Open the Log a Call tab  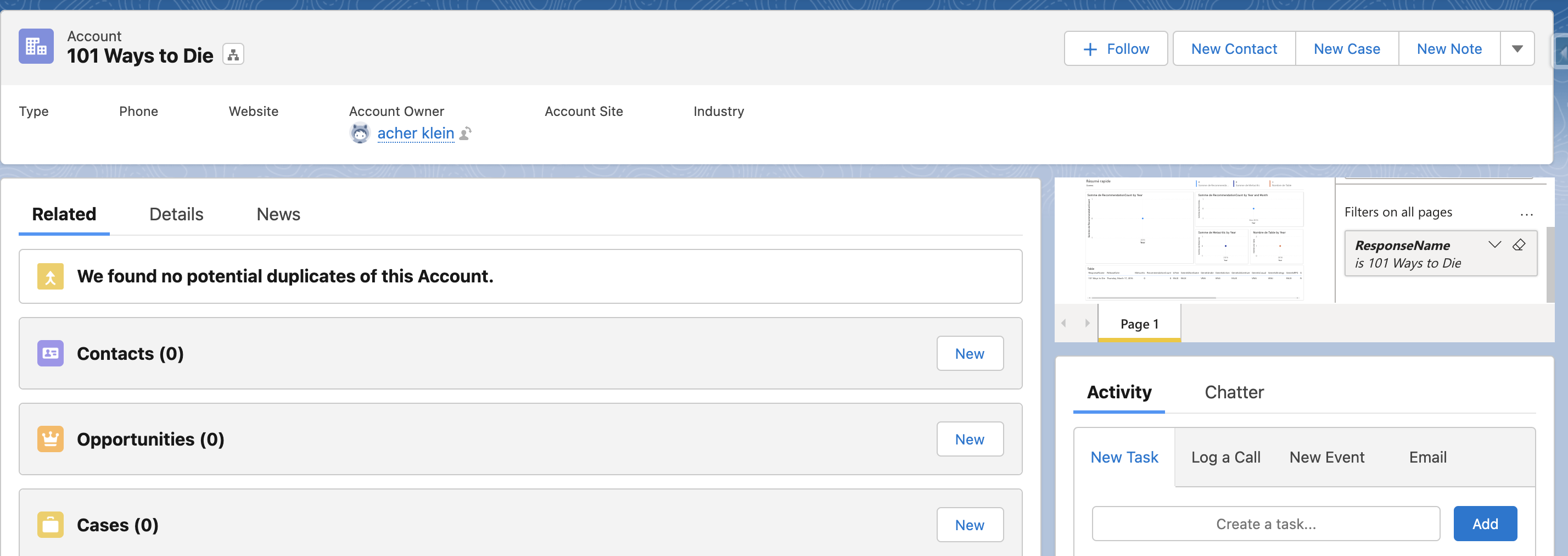tap(1225, 457)
